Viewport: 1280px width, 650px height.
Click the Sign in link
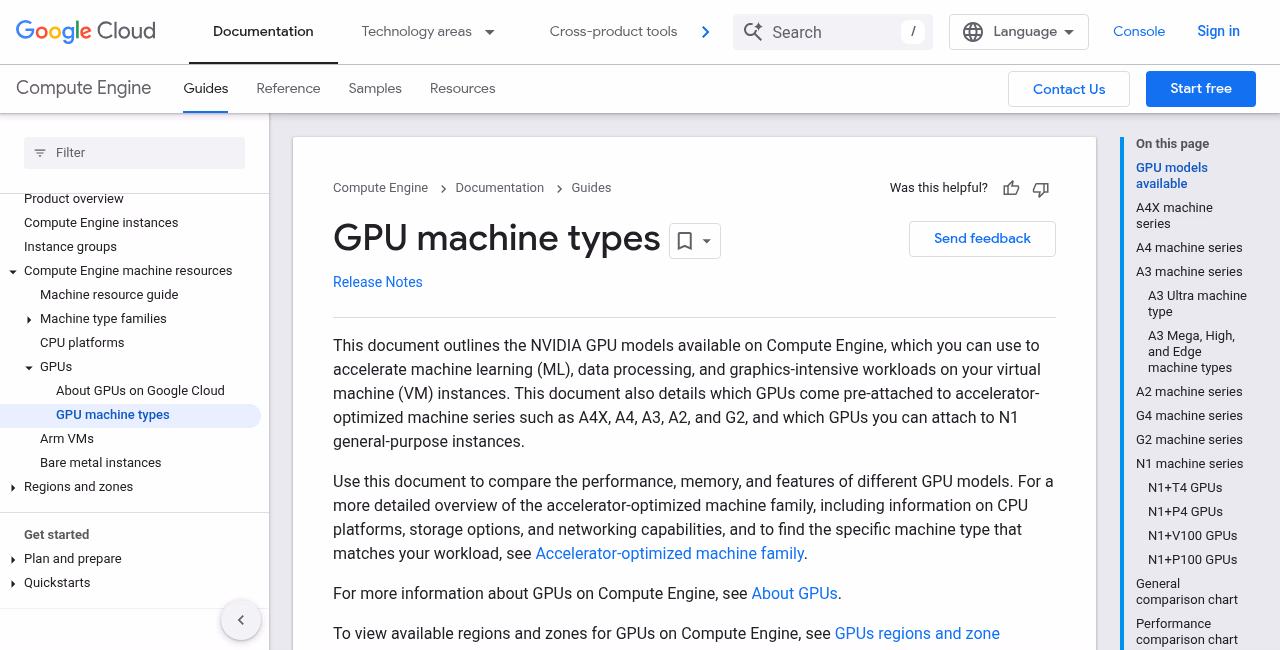1218,32
